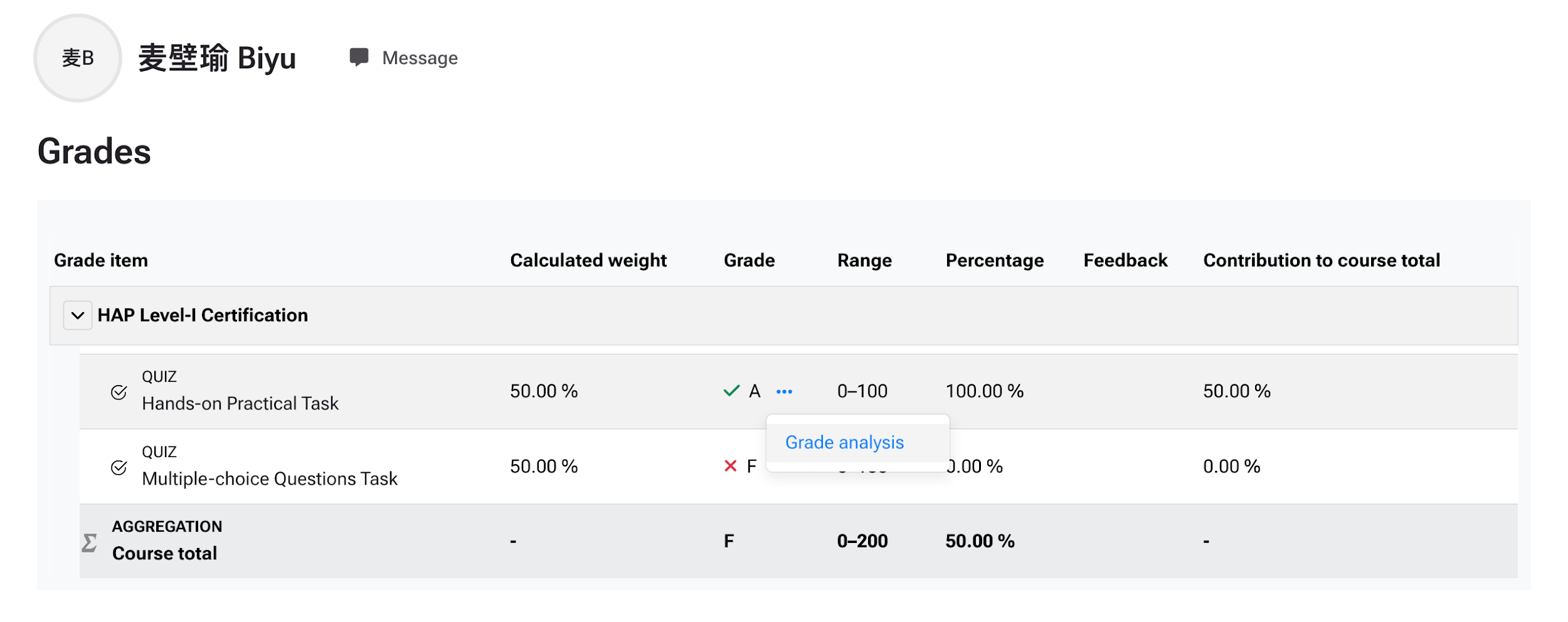Click the 麦B user avatar

[x=78, y=58]
